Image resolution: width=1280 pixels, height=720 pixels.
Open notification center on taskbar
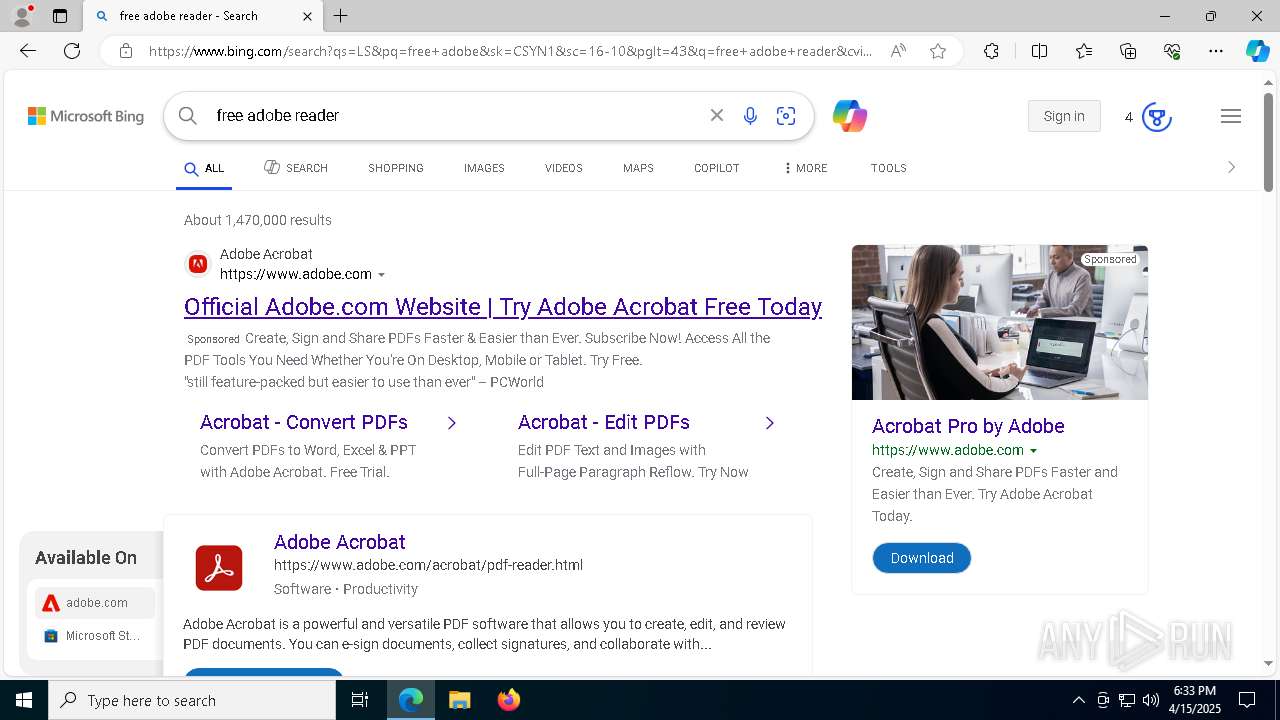1247,700
